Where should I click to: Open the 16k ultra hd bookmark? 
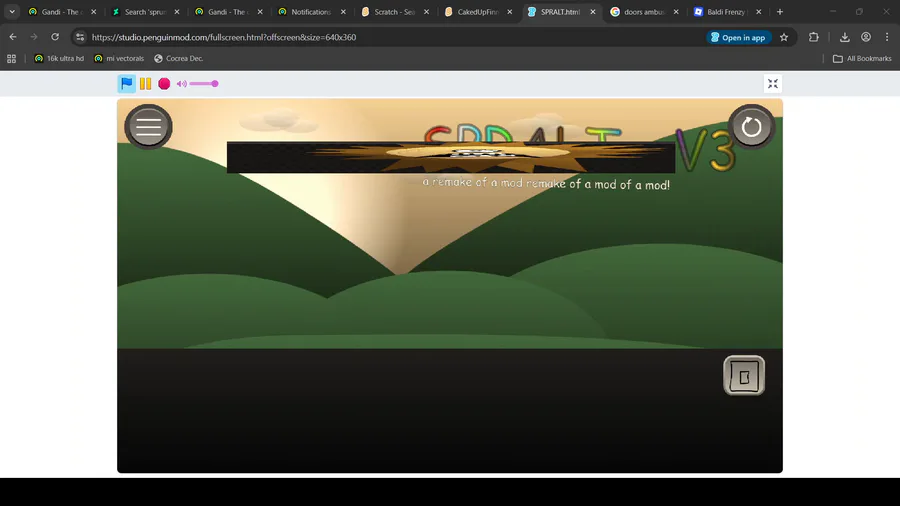pyautogui.click(x=59, y=59)
